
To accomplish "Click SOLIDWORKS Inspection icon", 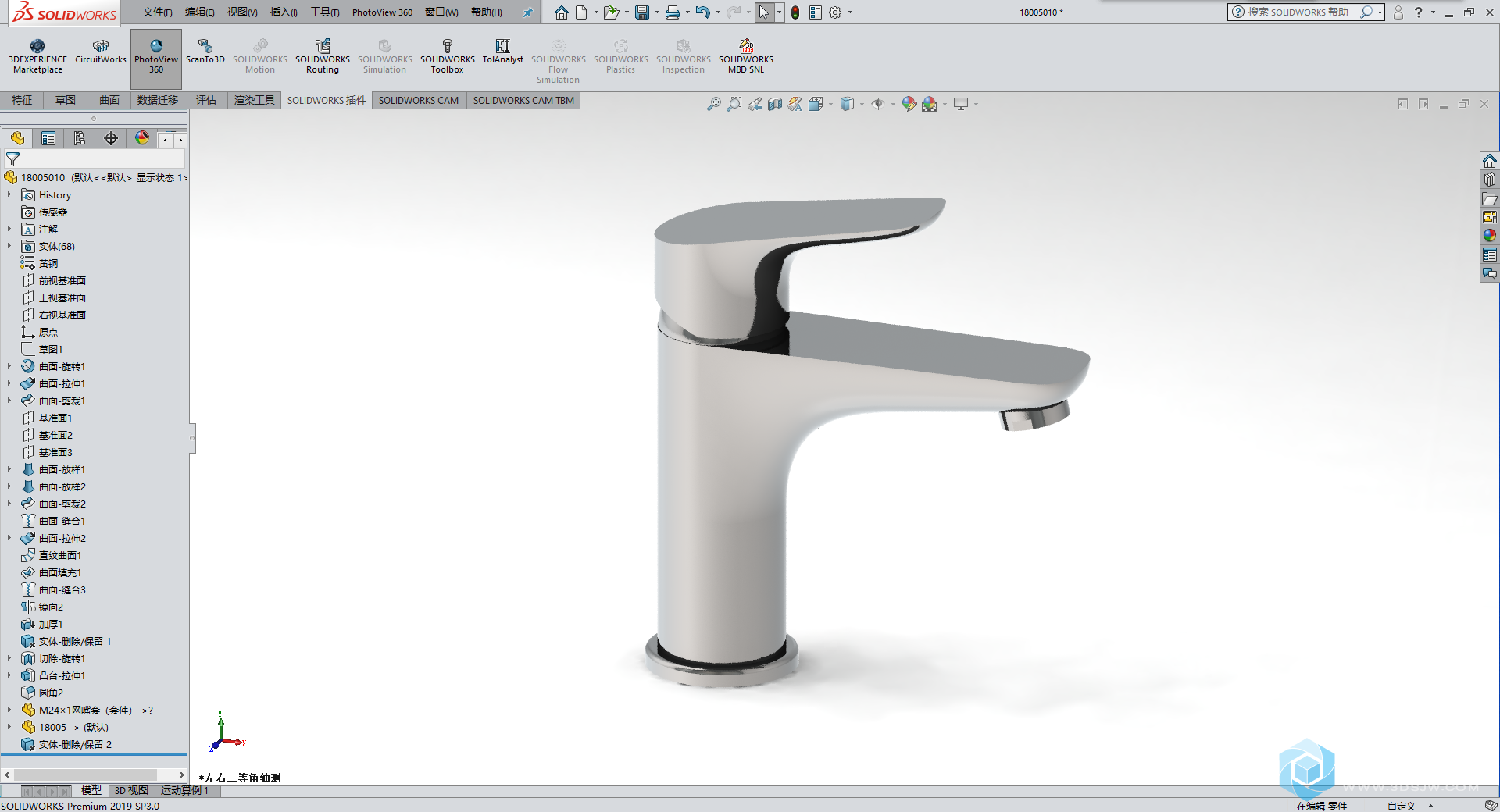I will tap(683, 56).
